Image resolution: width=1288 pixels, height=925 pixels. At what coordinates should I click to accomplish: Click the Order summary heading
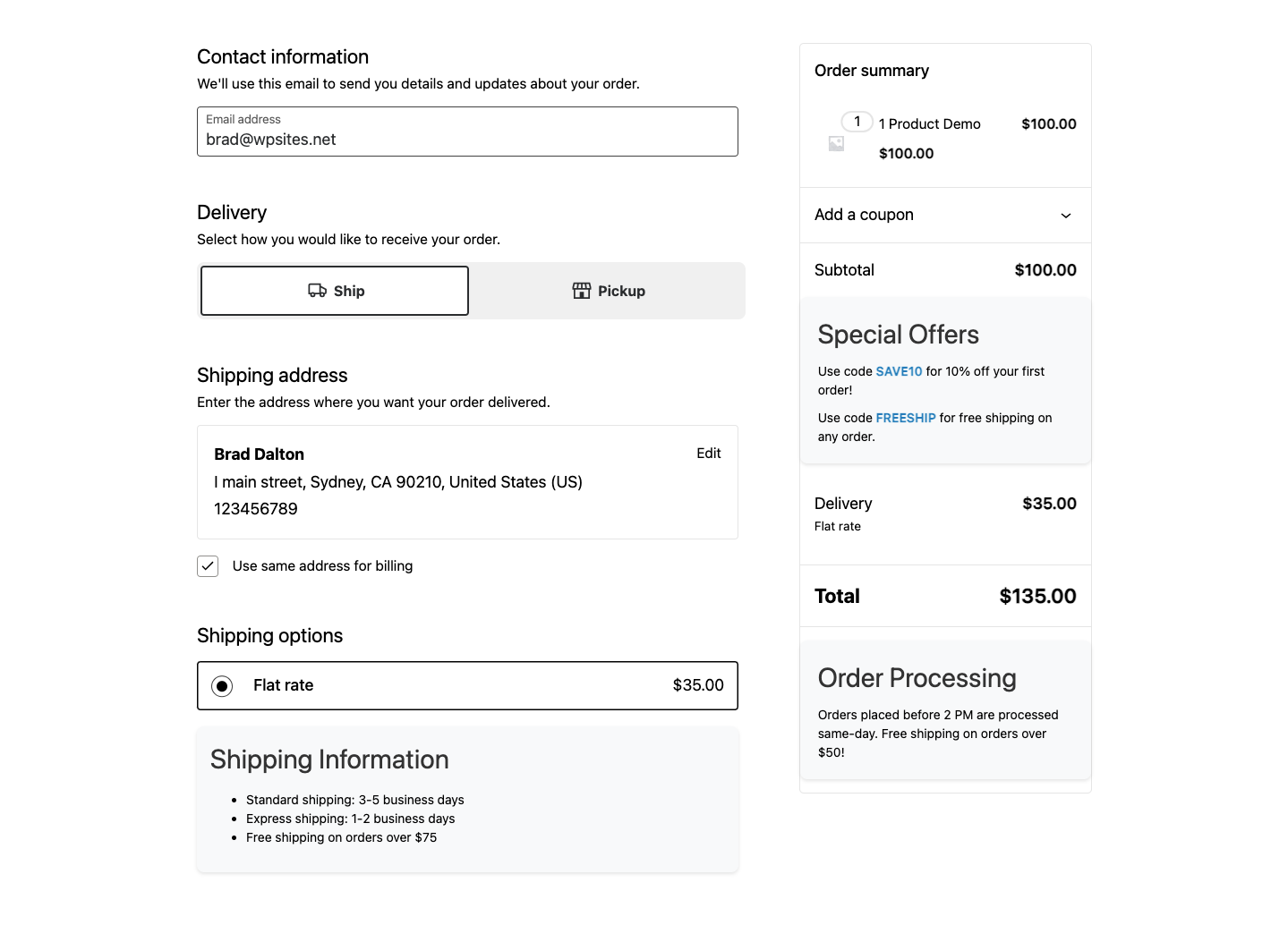point(872,71)
